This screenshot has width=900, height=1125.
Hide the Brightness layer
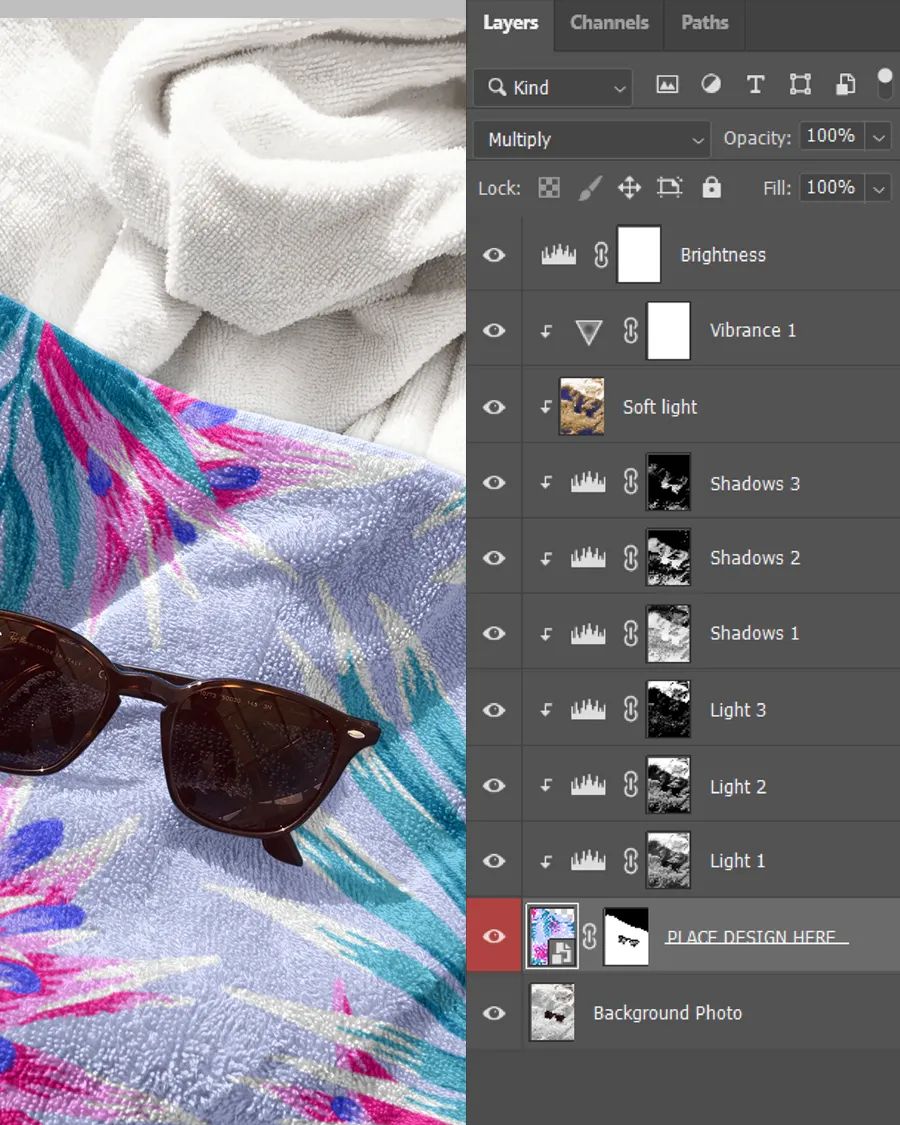pyautogui.click(x=494, y=255)
